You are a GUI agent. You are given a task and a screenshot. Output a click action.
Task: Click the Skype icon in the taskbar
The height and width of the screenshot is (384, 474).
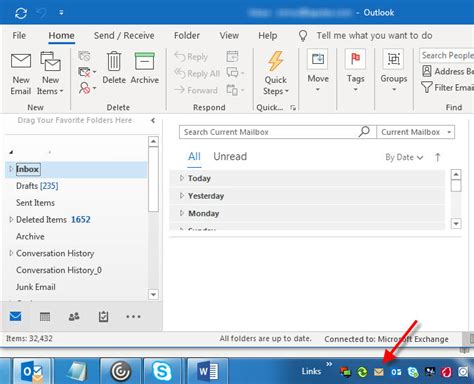(162, 371)
